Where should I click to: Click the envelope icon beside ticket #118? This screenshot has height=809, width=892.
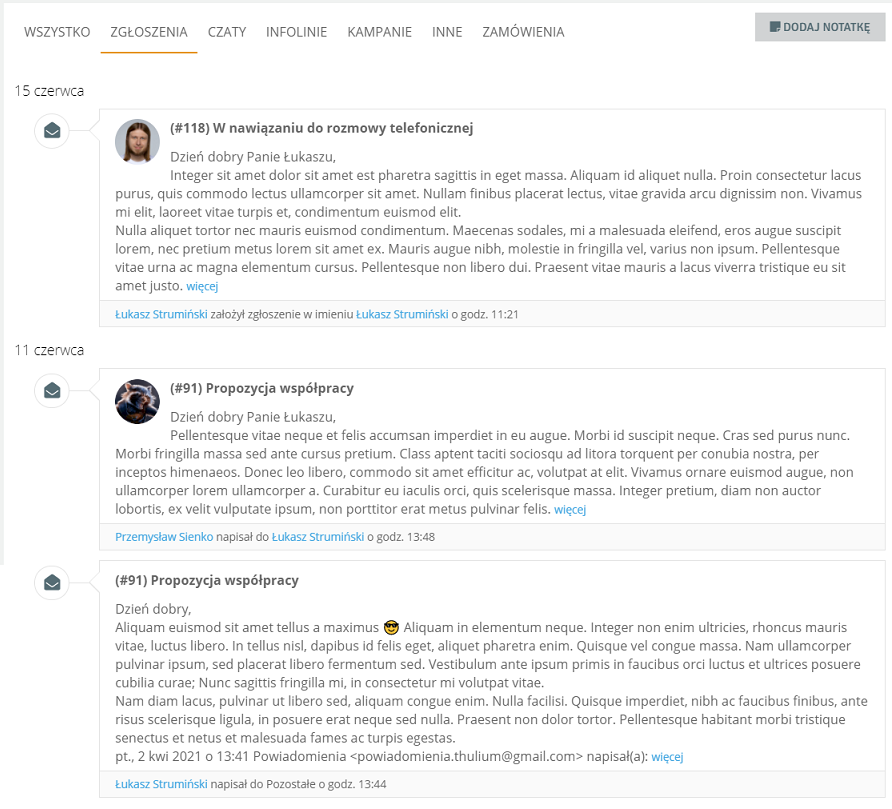pyautogui.click(x=52, y=131)
